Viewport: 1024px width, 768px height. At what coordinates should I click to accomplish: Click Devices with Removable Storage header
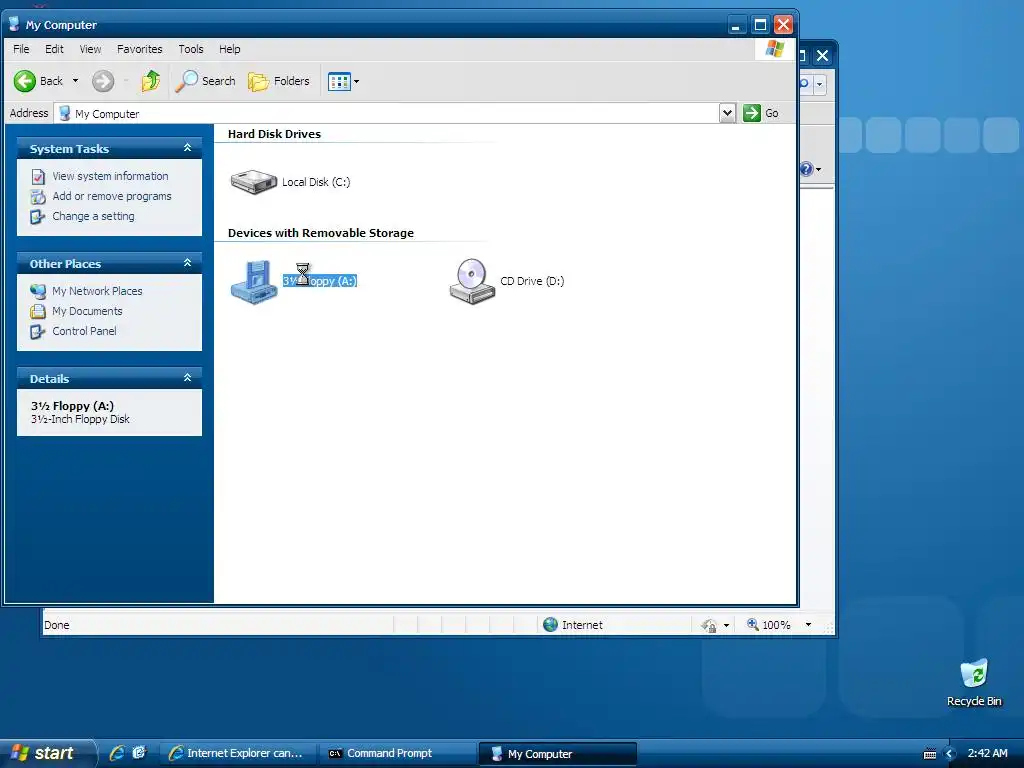point(321,233)
